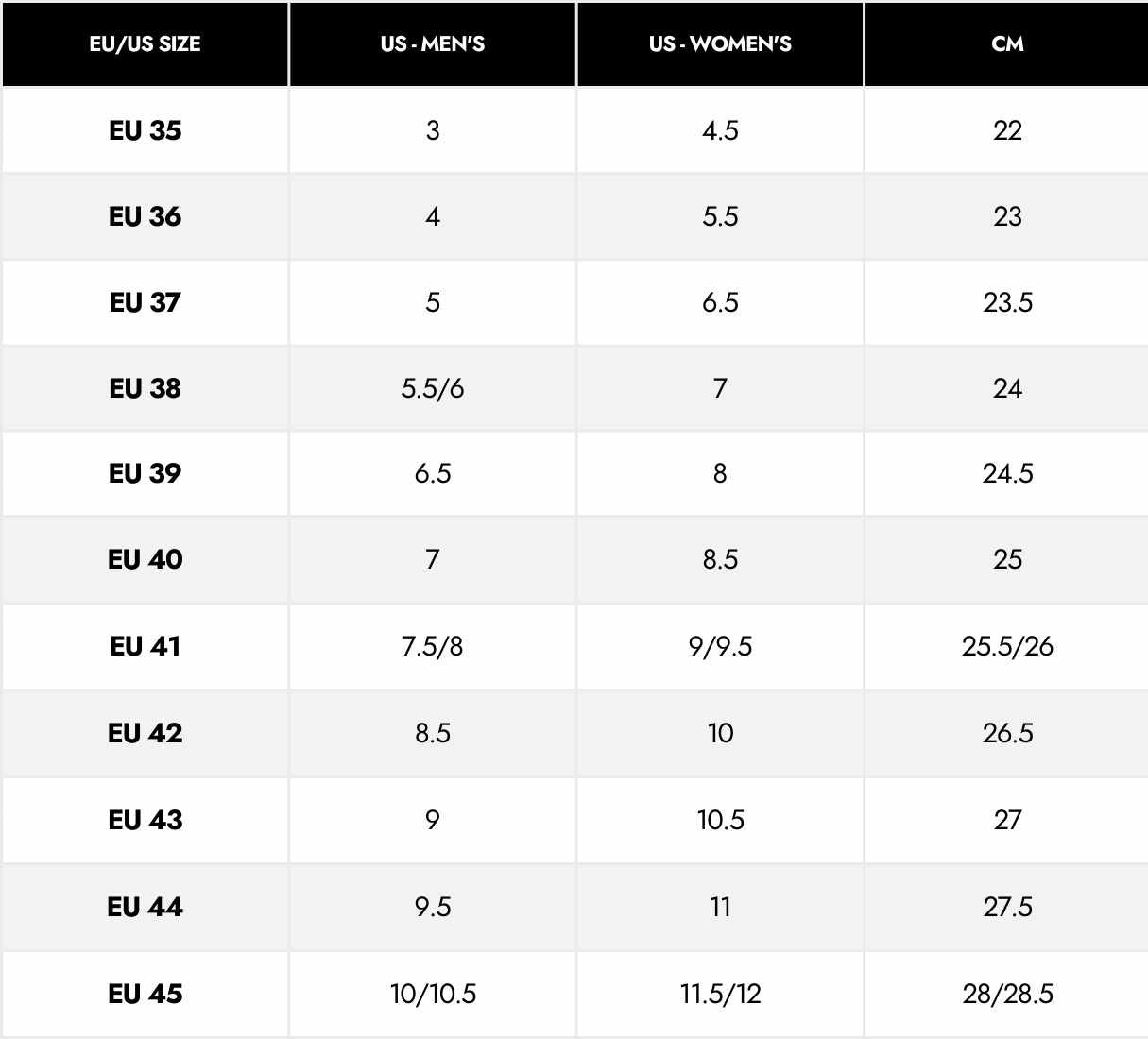The height and width of the screenshot is (1039, 1148).
Task: Select men's size 10/10.5 cell
Action: click(x=433, y=994)
